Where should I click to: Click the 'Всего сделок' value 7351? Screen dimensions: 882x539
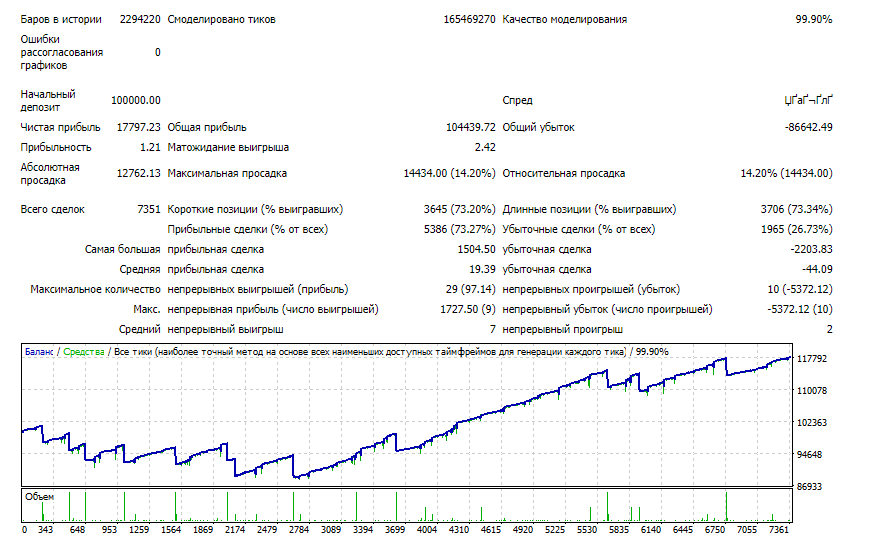(149, 209)
